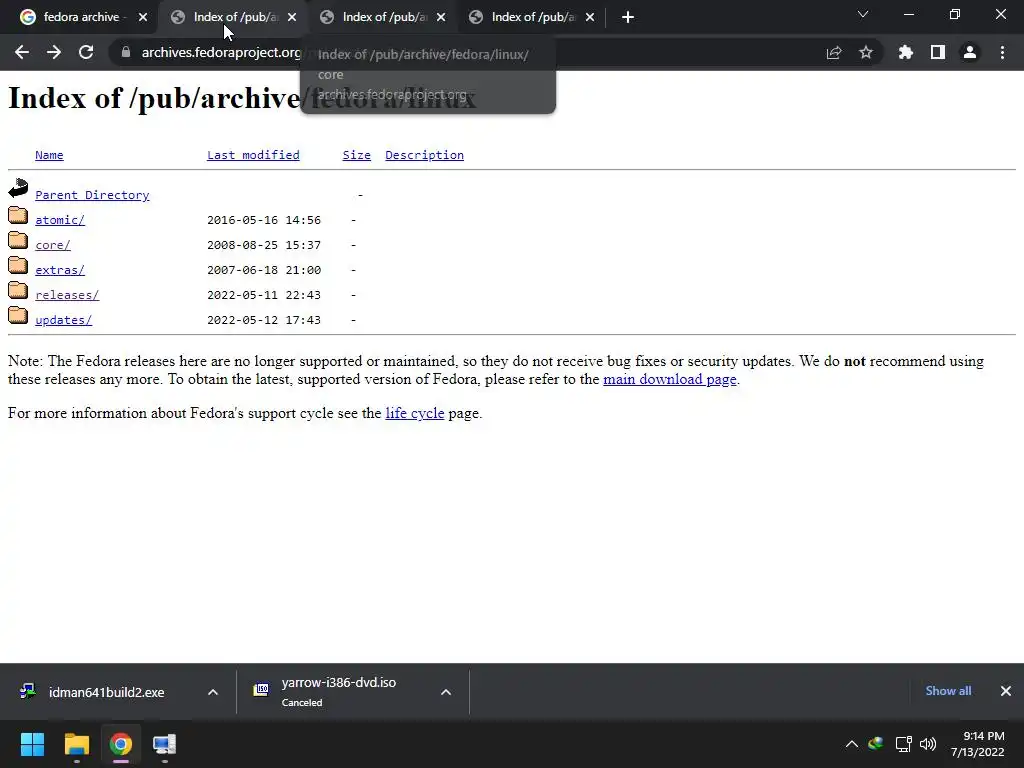Click the folder icon beside atomic/
1024x768 pixels.
[x=18, y=215]
